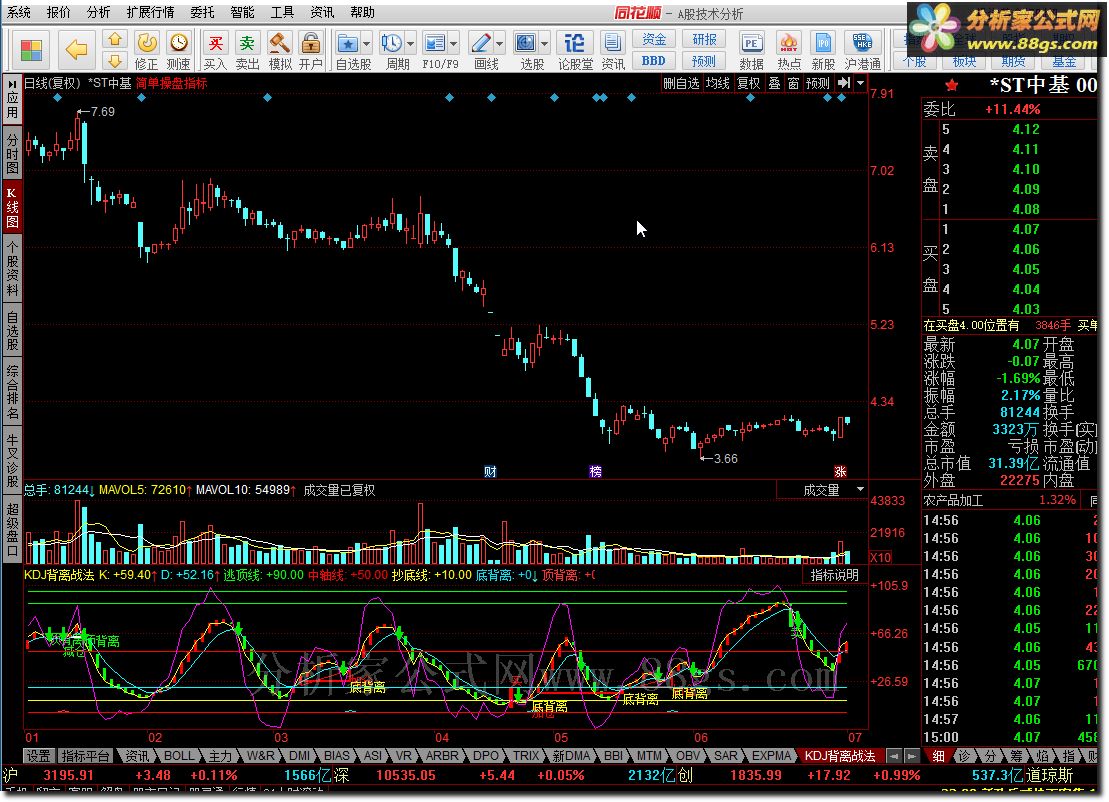This screenshot has width=1109, height=802.
Task: Click the 买入 buy icon
Action: click(216, 50)
